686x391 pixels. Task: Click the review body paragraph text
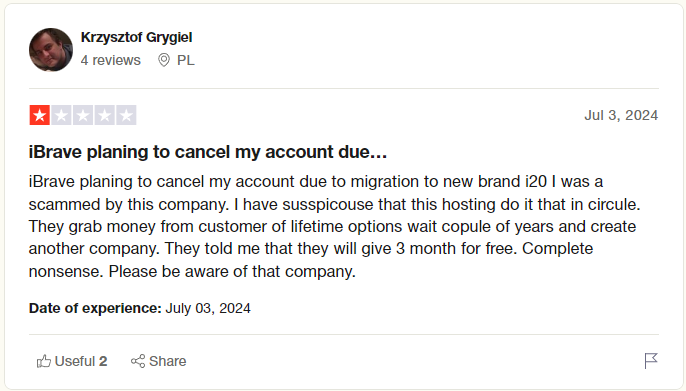coord(335,226)
